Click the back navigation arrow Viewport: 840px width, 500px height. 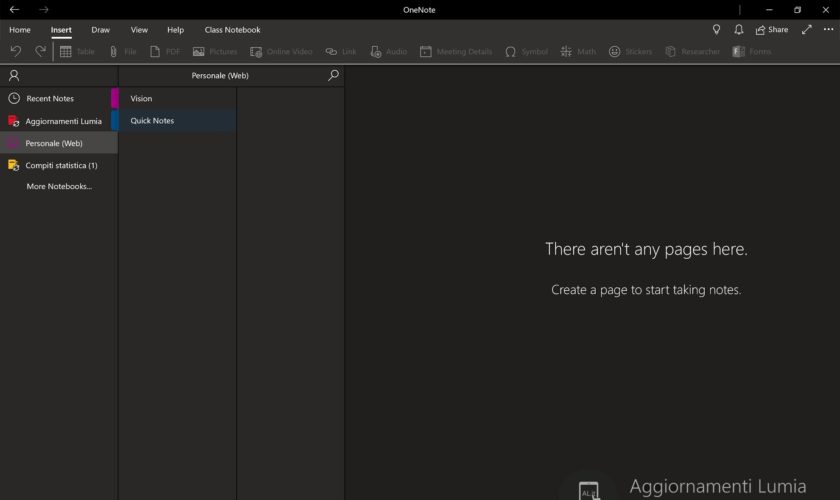[14, 9]
